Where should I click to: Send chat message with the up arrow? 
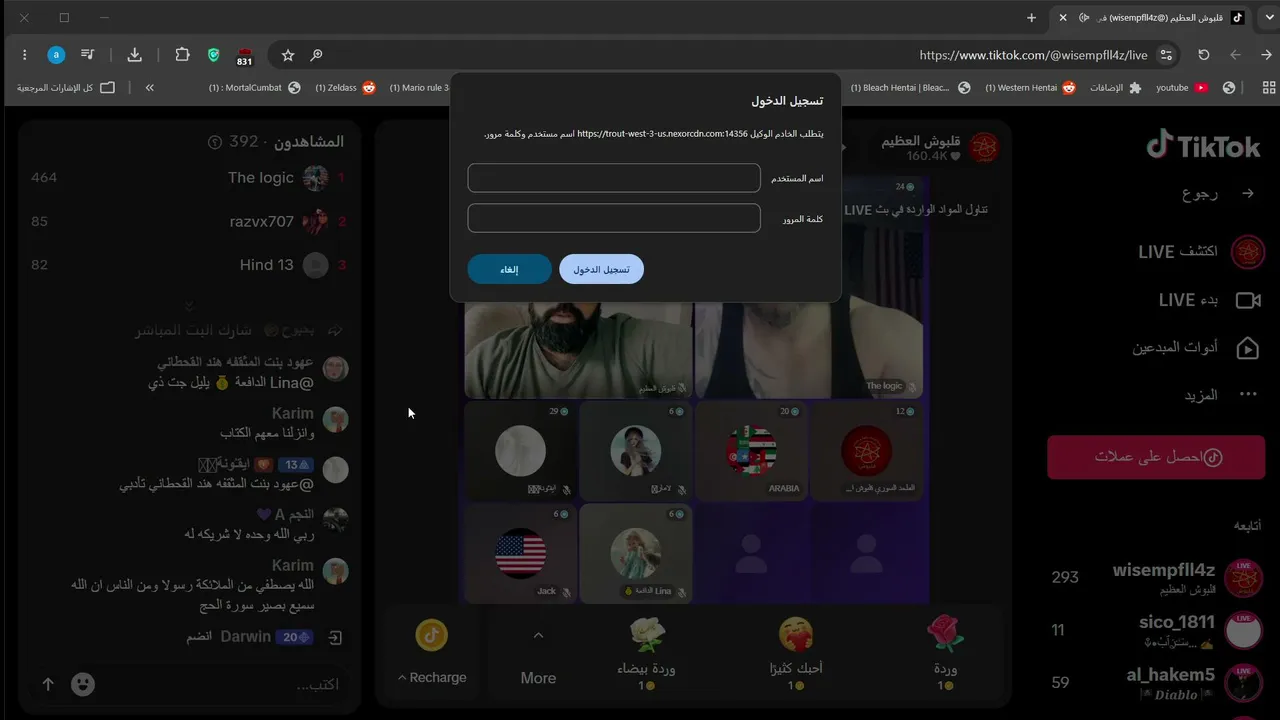point(48,684)
